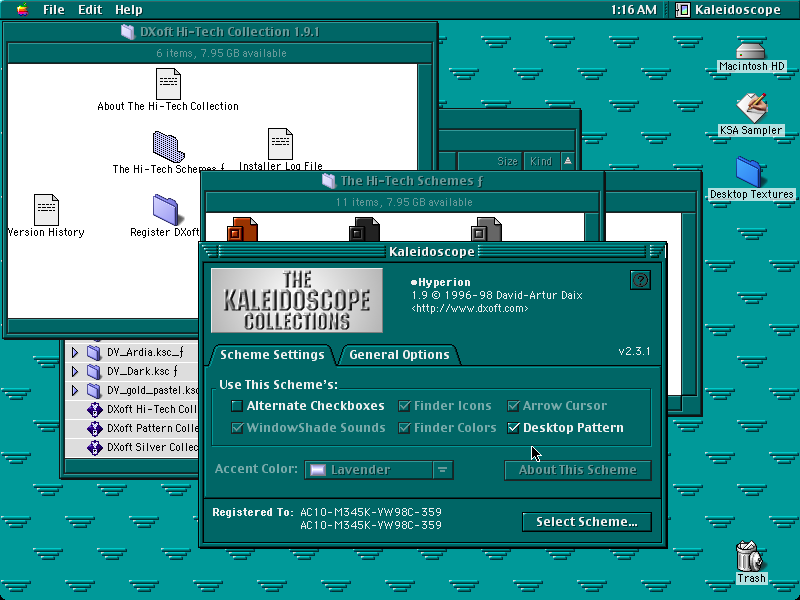800x600 pixels.
Task: Open the Kaleidoscope application menu
Action: (729, 10)
